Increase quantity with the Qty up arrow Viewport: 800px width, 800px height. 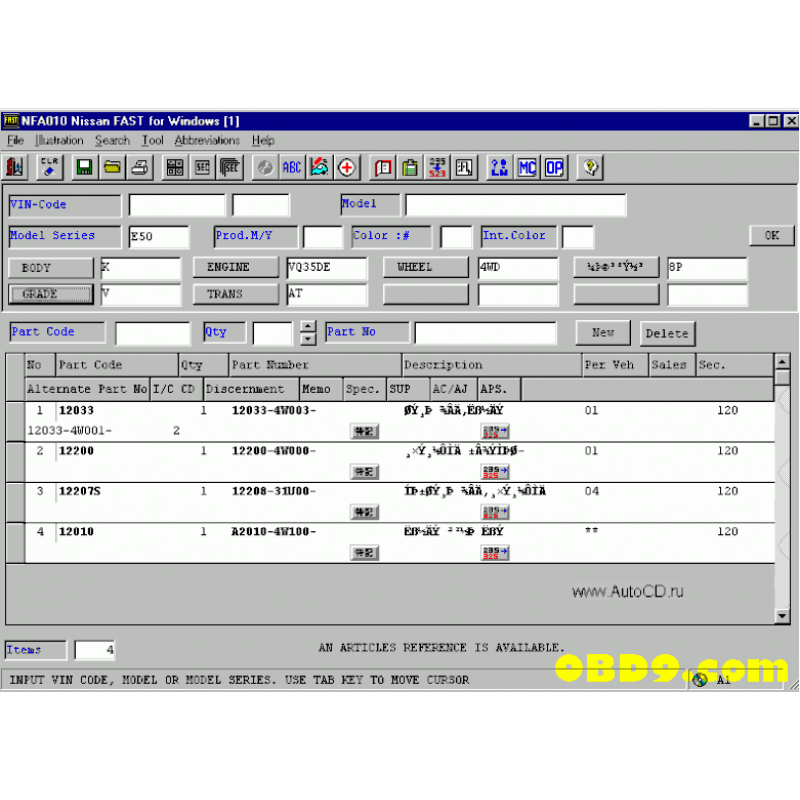(x=308, y=327)
